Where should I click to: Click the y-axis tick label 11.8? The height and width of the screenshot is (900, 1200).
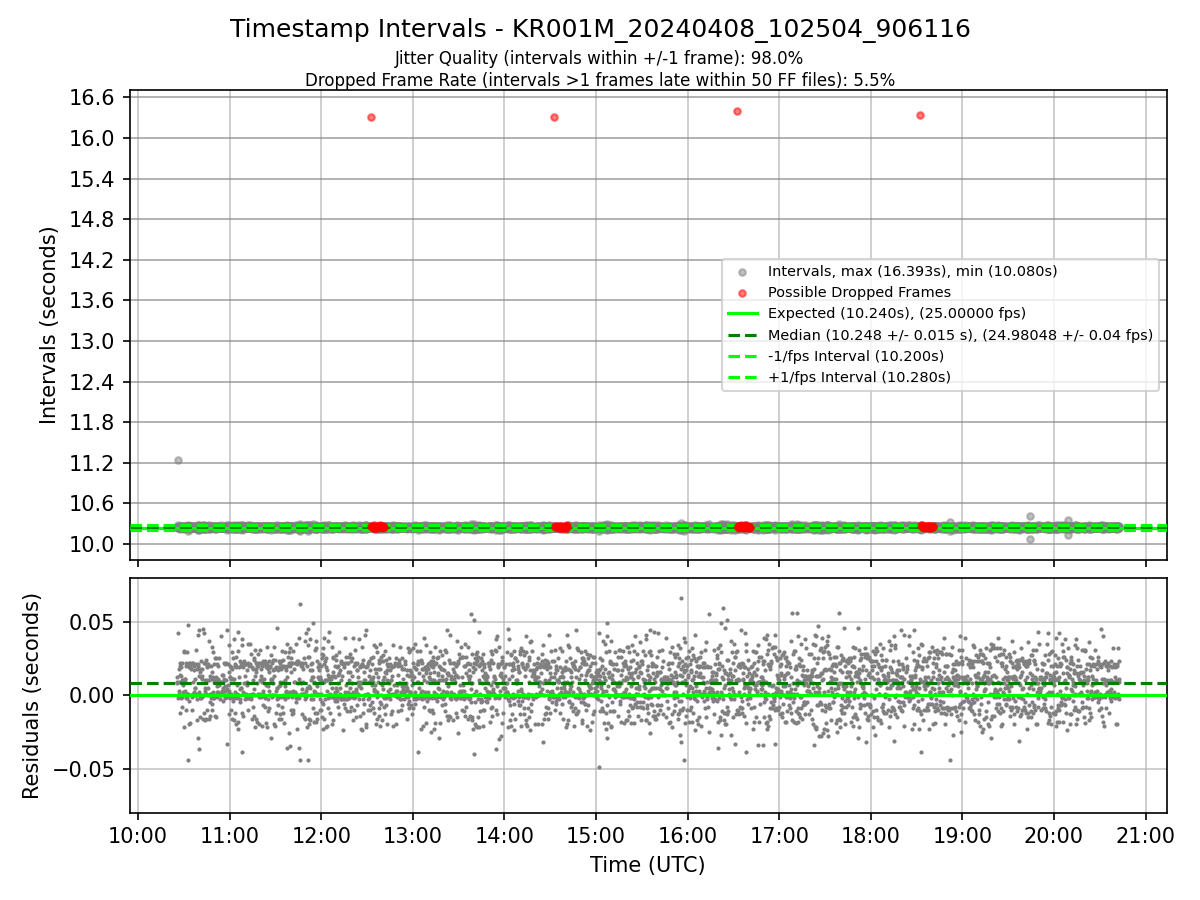(93, 422)
